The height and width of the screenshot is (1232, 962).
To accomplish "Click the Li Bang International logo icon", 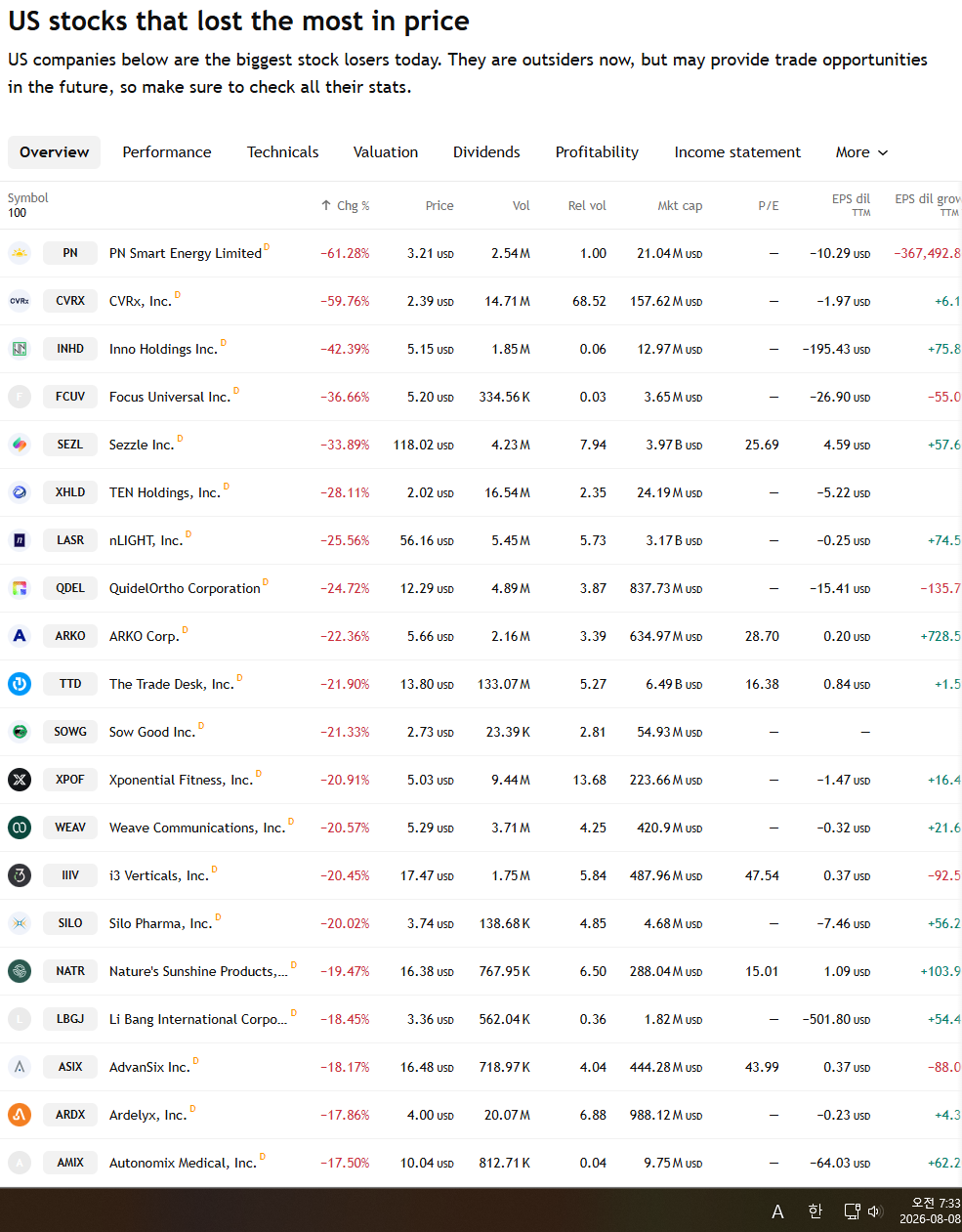I will coord(20,1019).
